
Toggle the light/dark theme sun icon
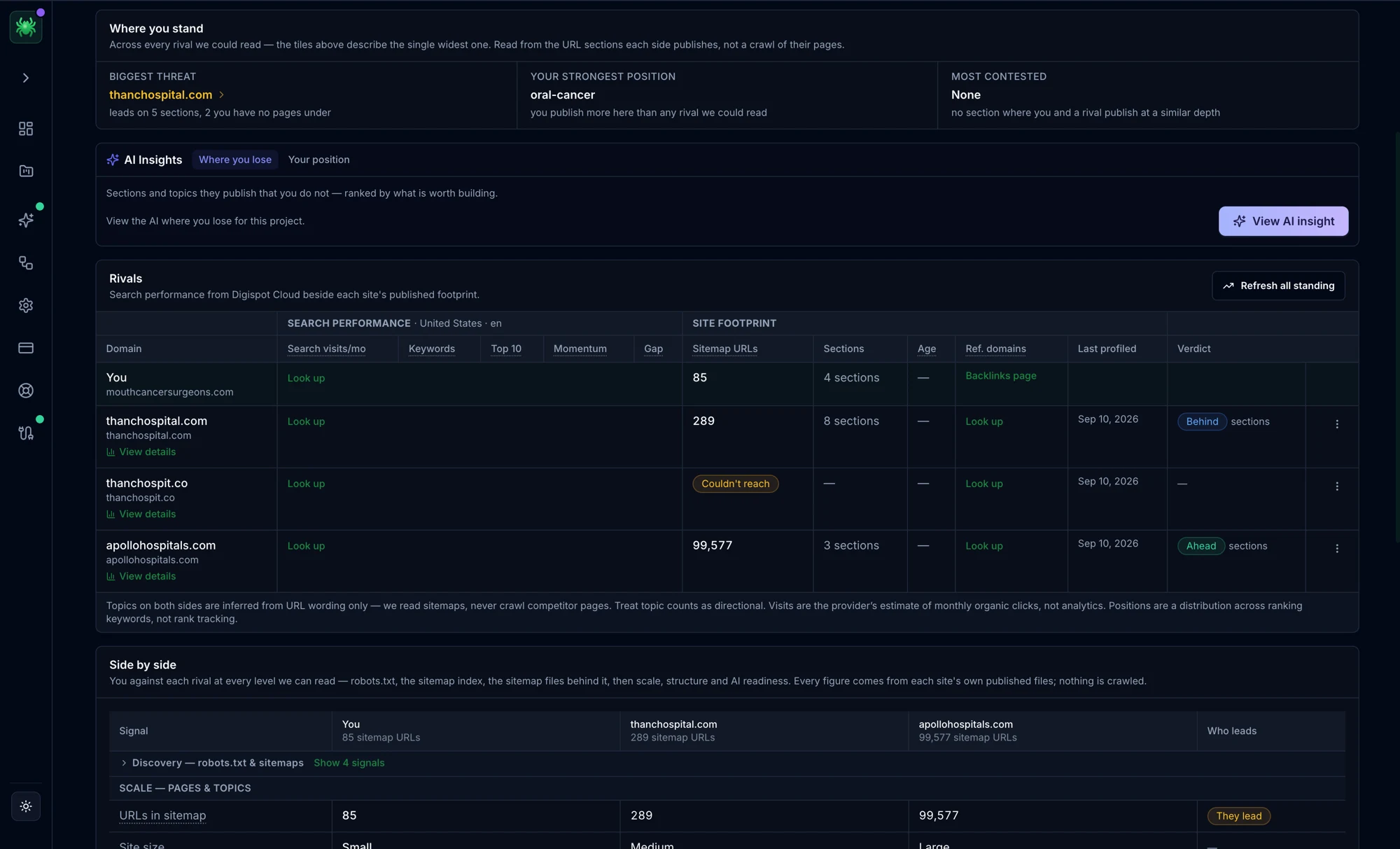point(26,806)
